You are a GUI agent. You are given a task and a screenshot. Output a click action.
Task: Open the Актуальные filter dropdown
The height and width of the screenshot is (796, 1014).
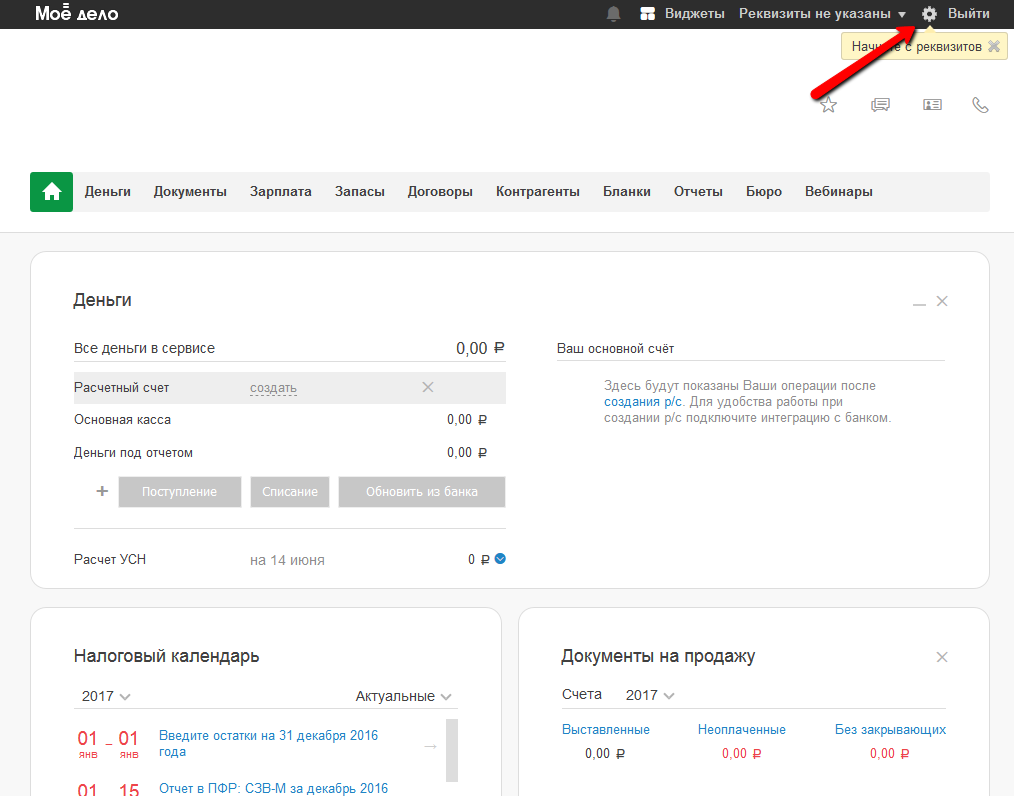point(403,696)
